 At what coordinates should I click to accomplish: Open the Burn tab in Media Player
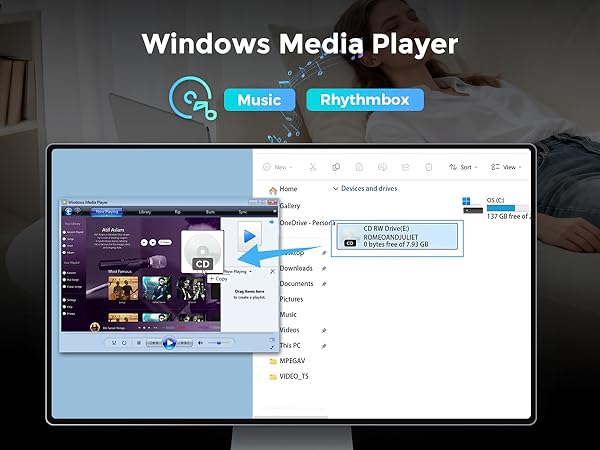point(210,212)
